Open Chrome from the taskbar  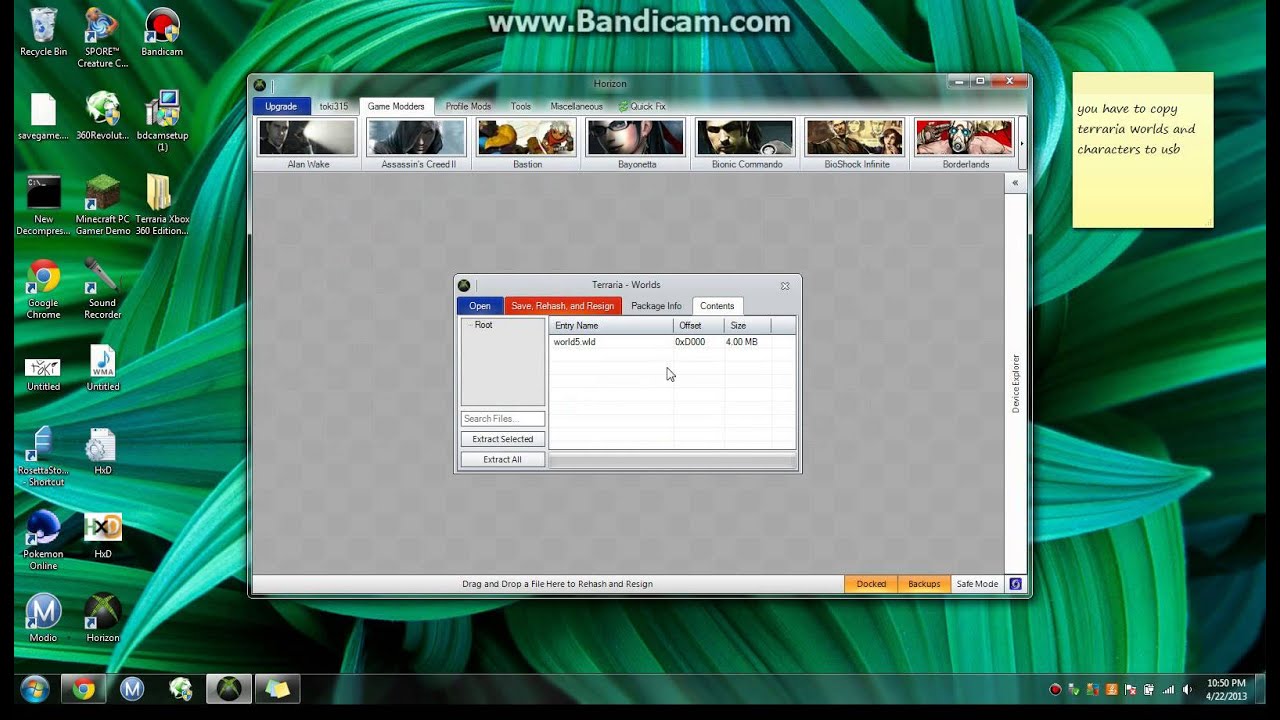[x=84, y=689]
